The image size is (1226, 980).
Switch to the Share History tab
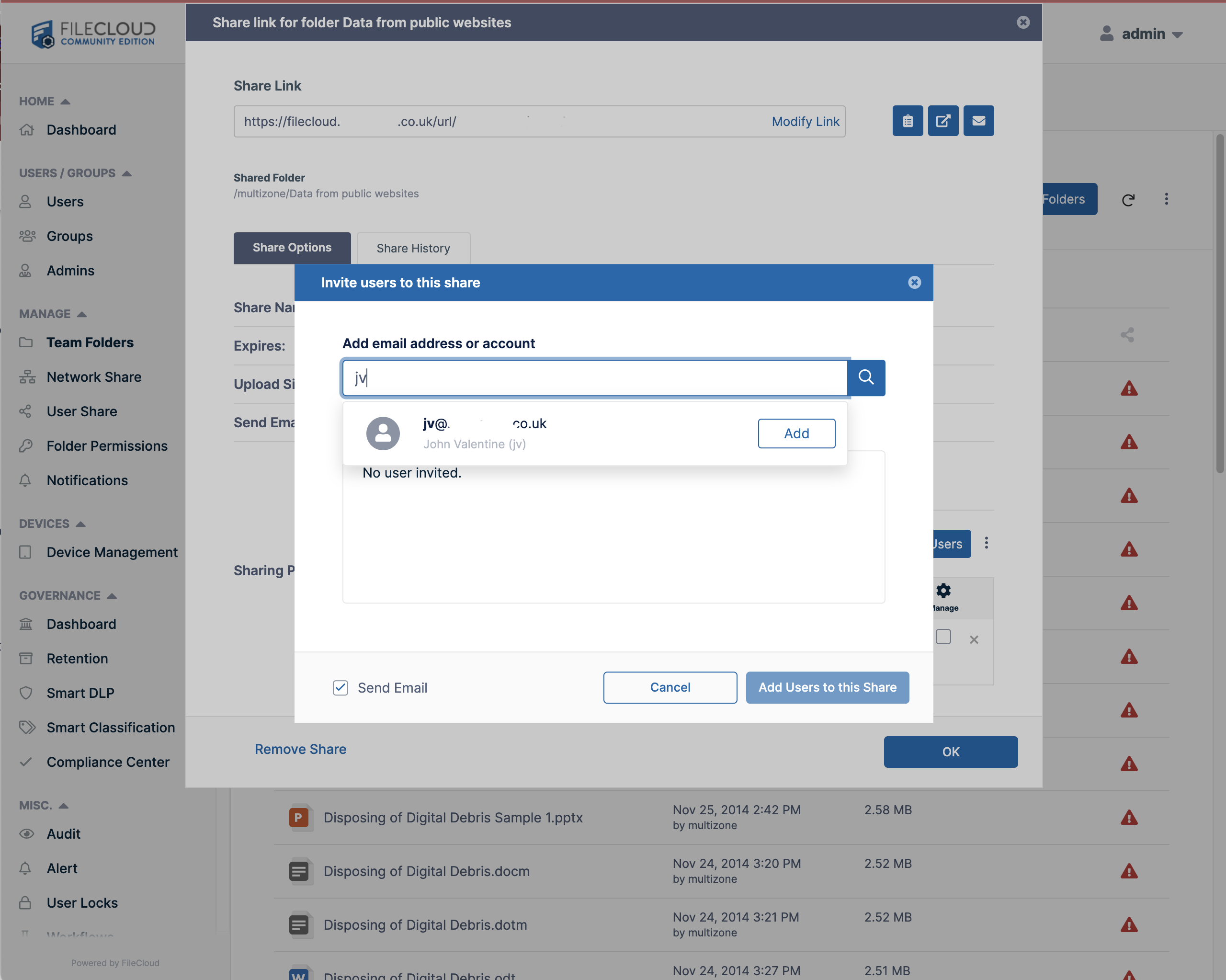click(413, 248)
